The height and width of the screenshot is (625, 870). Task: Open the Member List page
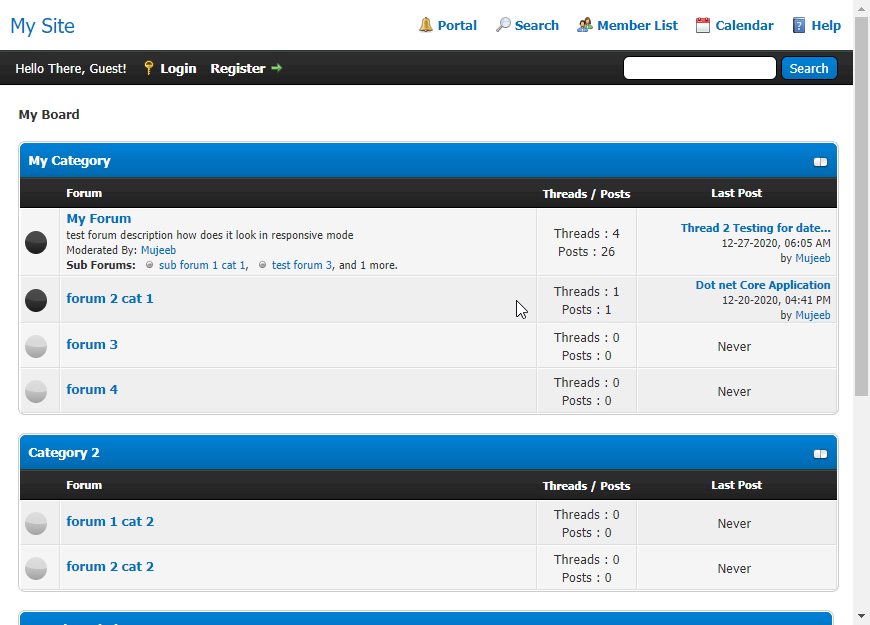tap(637, 25)
